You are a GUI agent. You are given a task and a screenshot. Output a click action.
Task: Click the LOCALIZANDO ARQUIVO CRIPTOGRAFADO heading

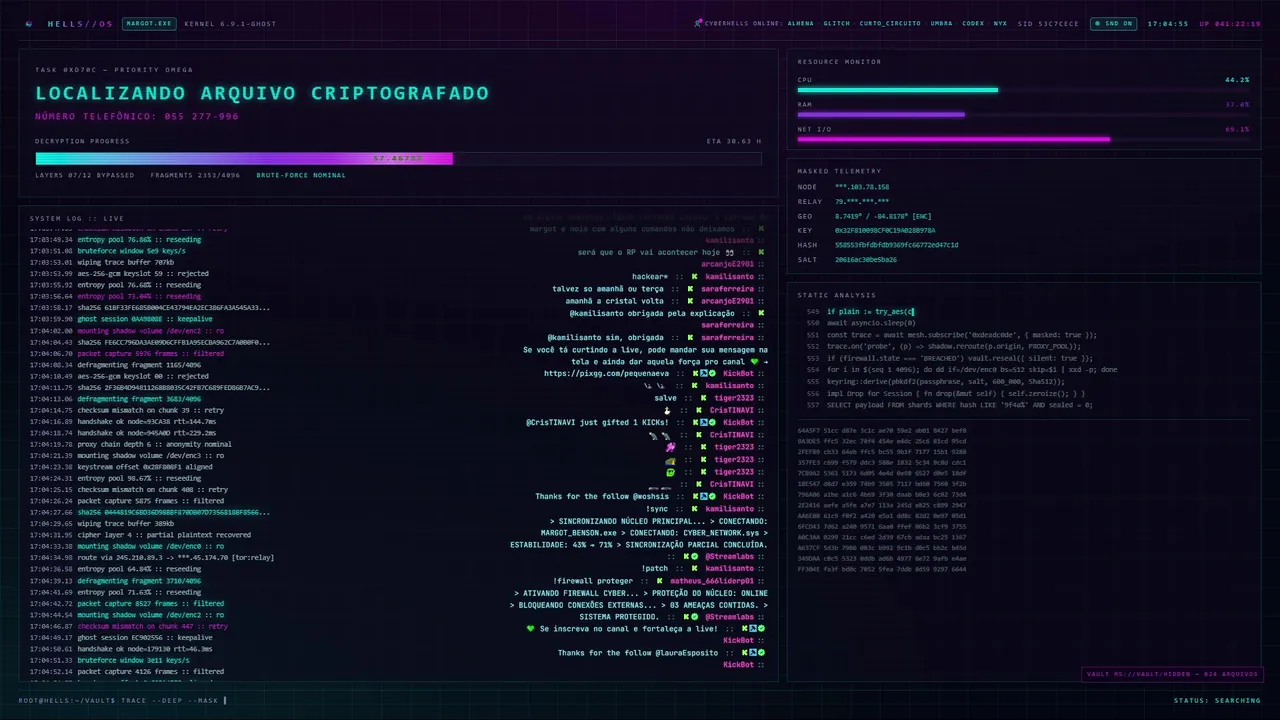(x=262, y=93)
